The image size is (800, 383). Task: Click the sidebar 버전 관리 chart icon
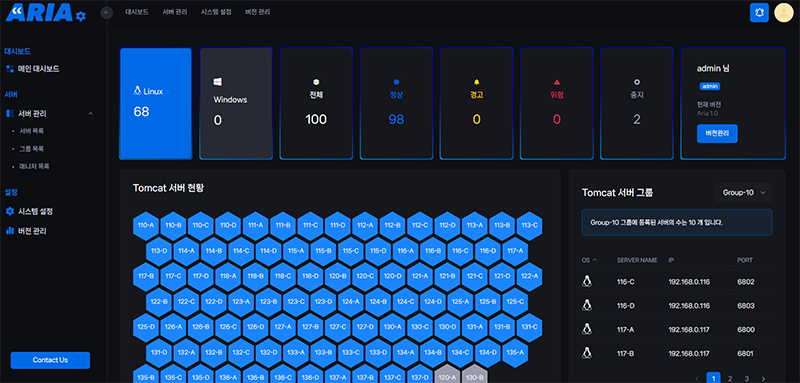(x=10, y=231)
